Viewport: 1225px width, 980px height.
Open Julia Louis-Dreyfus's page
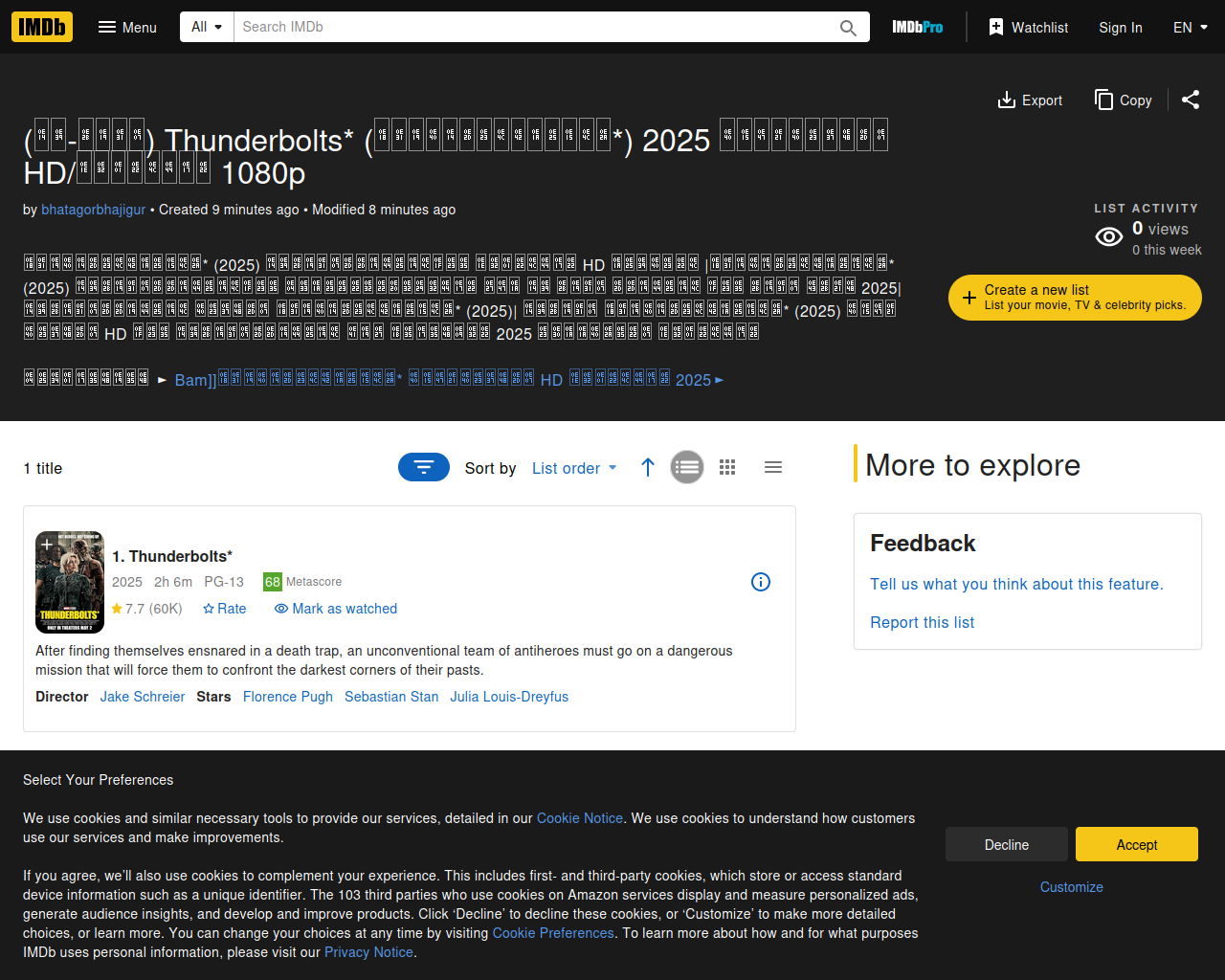coord(509,697)
